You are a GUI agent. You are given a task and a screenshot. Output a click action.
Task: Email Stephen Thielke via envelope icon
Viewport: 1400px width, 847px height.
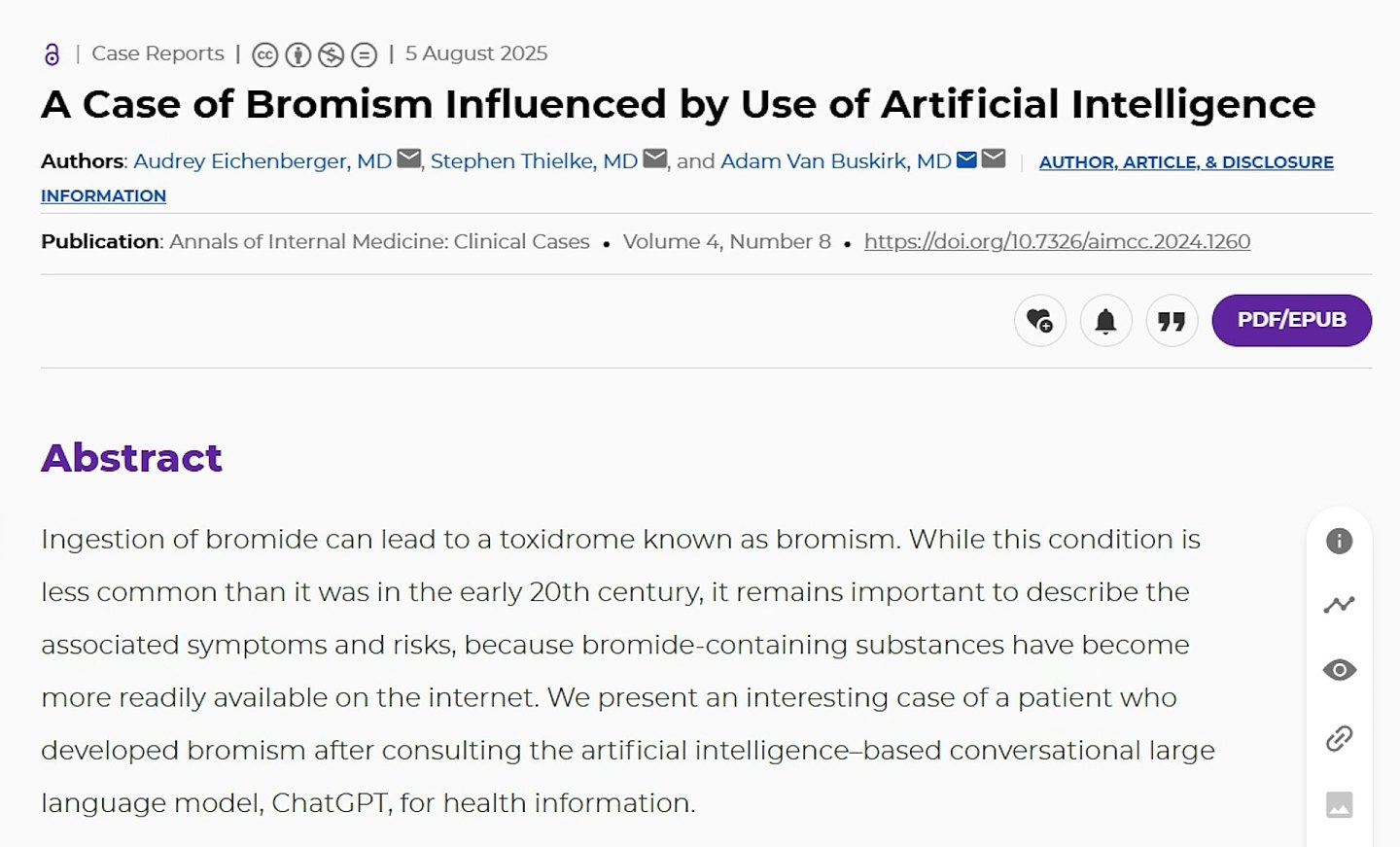click(655, 159)
